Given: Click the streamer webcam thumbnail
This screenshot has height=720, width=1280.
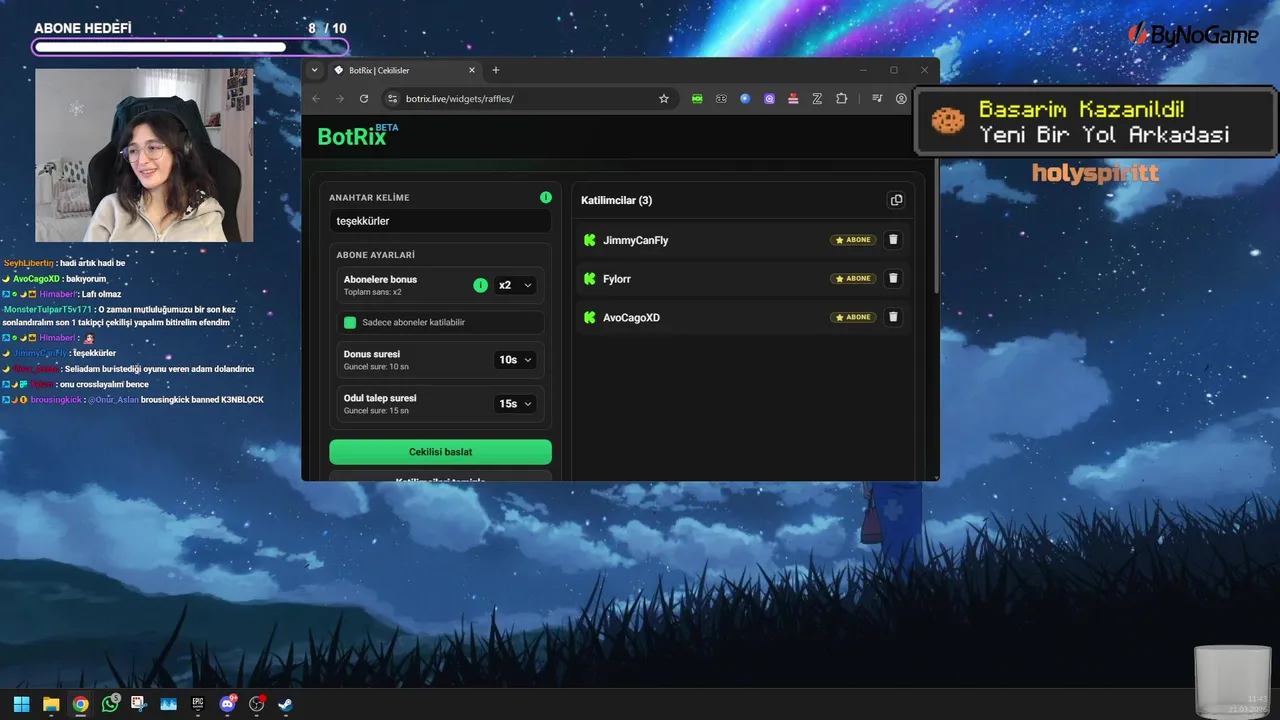Looking at the screenshot, I should (144, 155).
